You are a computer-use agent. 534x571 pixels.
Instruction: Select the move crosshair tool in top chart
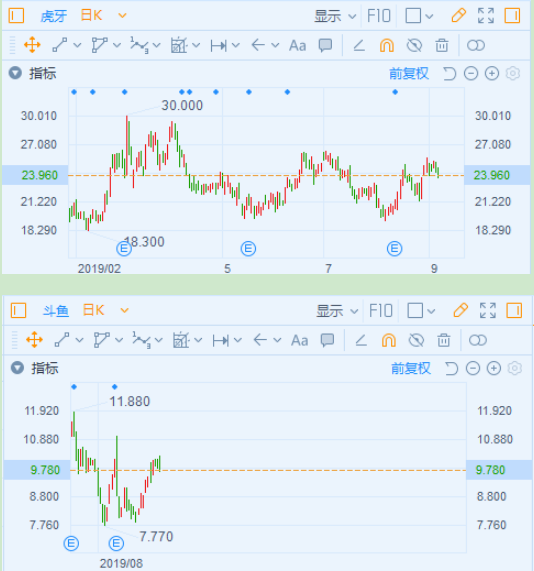(32, 46)
